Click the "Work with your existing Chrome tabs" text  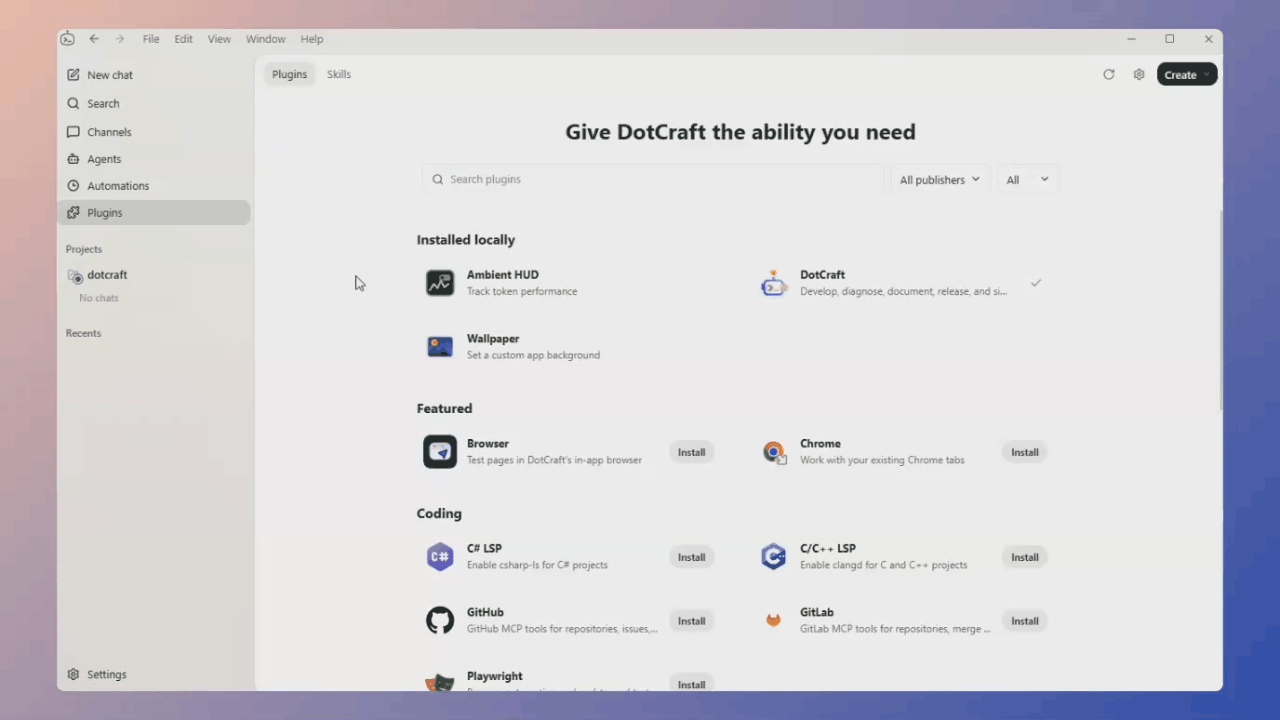click(x=882, y=460)
